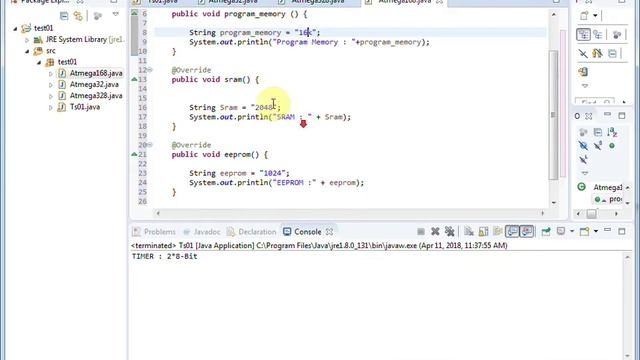Click the Outline collapse all icon
The image size is (640, 360).
click(x=598, y=132)
